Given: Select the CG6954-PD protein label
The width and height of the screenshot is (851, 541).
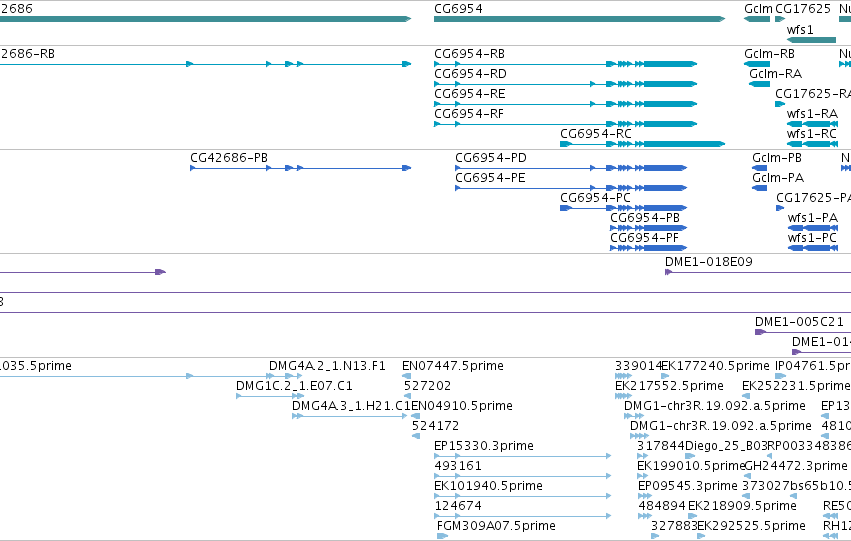Looking at the screenshot, I should pos(491,158).
